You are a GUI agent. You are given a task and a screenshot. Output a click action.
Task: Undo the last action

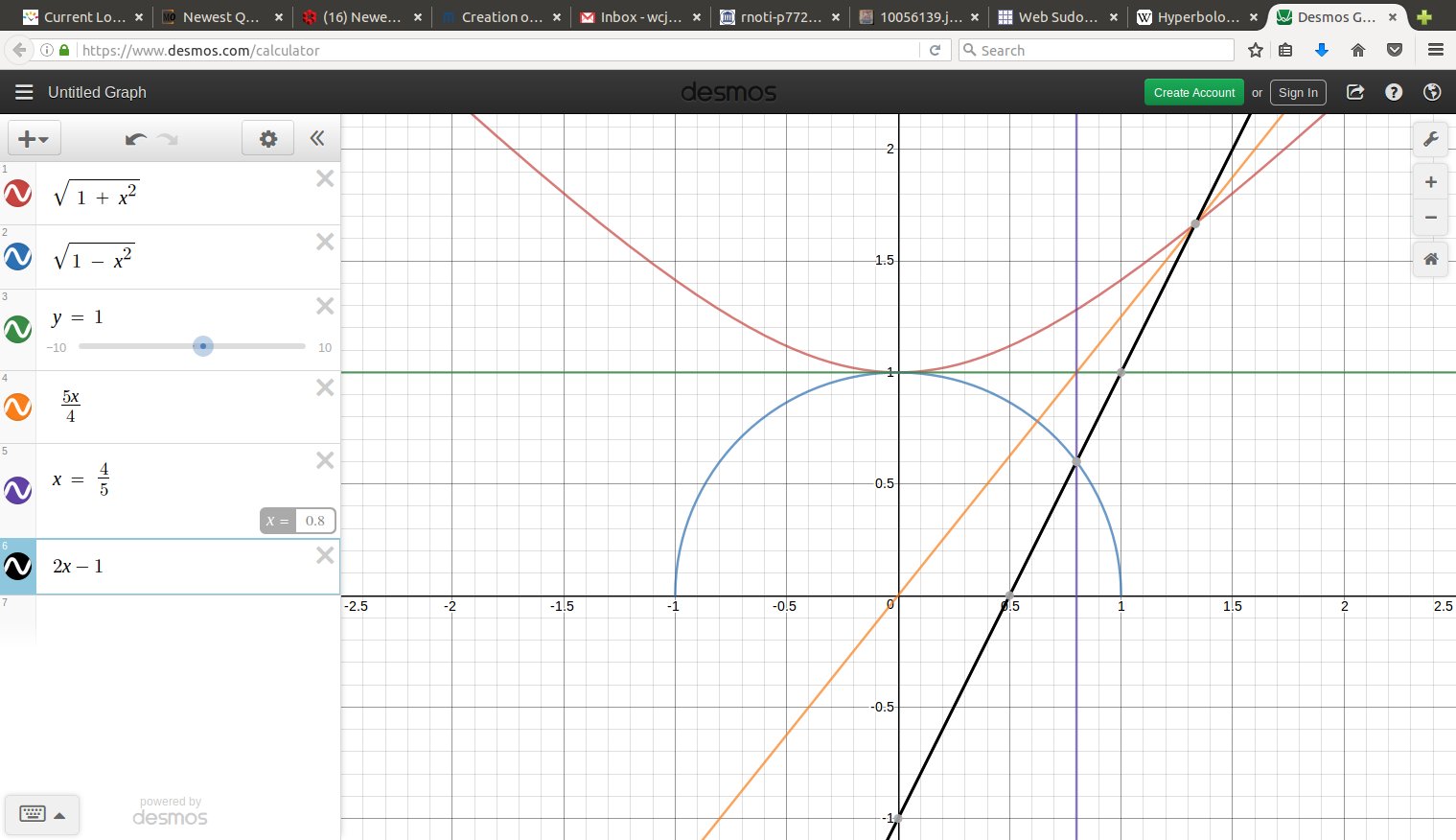[x=135, y=139]
